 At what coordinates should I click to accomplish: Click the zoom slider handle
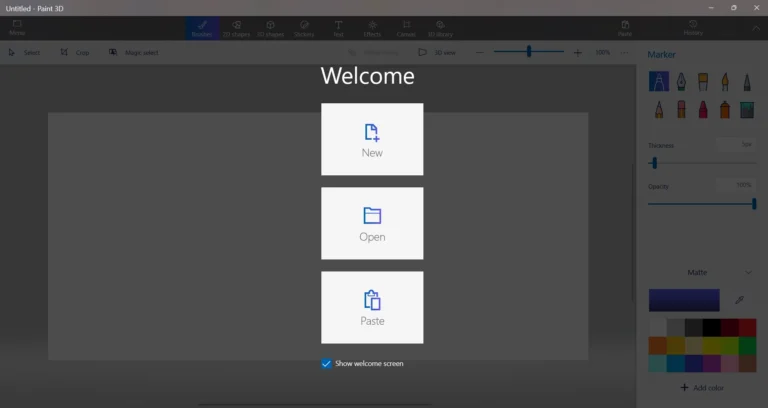pos(529,51)
